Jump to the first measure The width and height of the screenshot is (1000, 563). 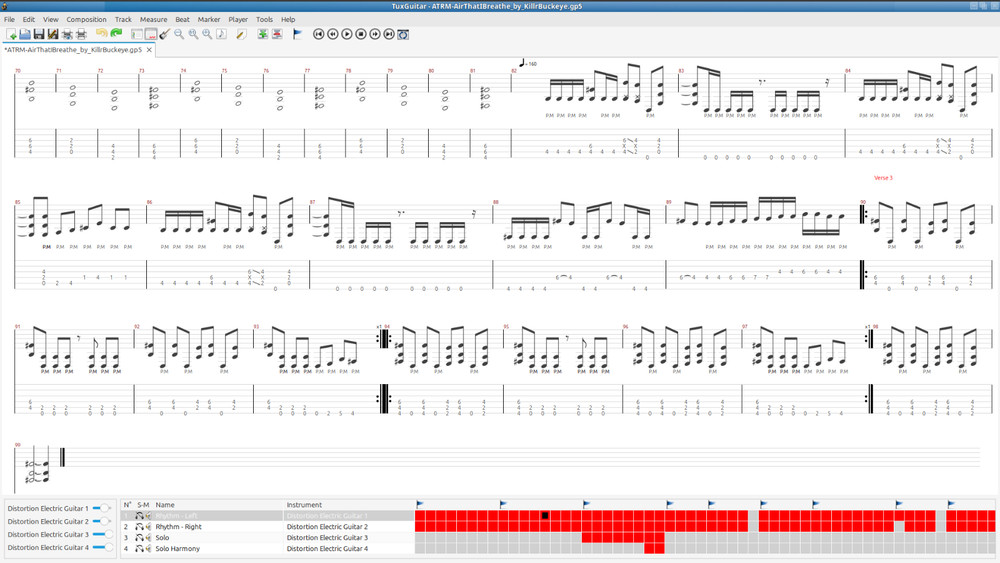tap(319, 34)
